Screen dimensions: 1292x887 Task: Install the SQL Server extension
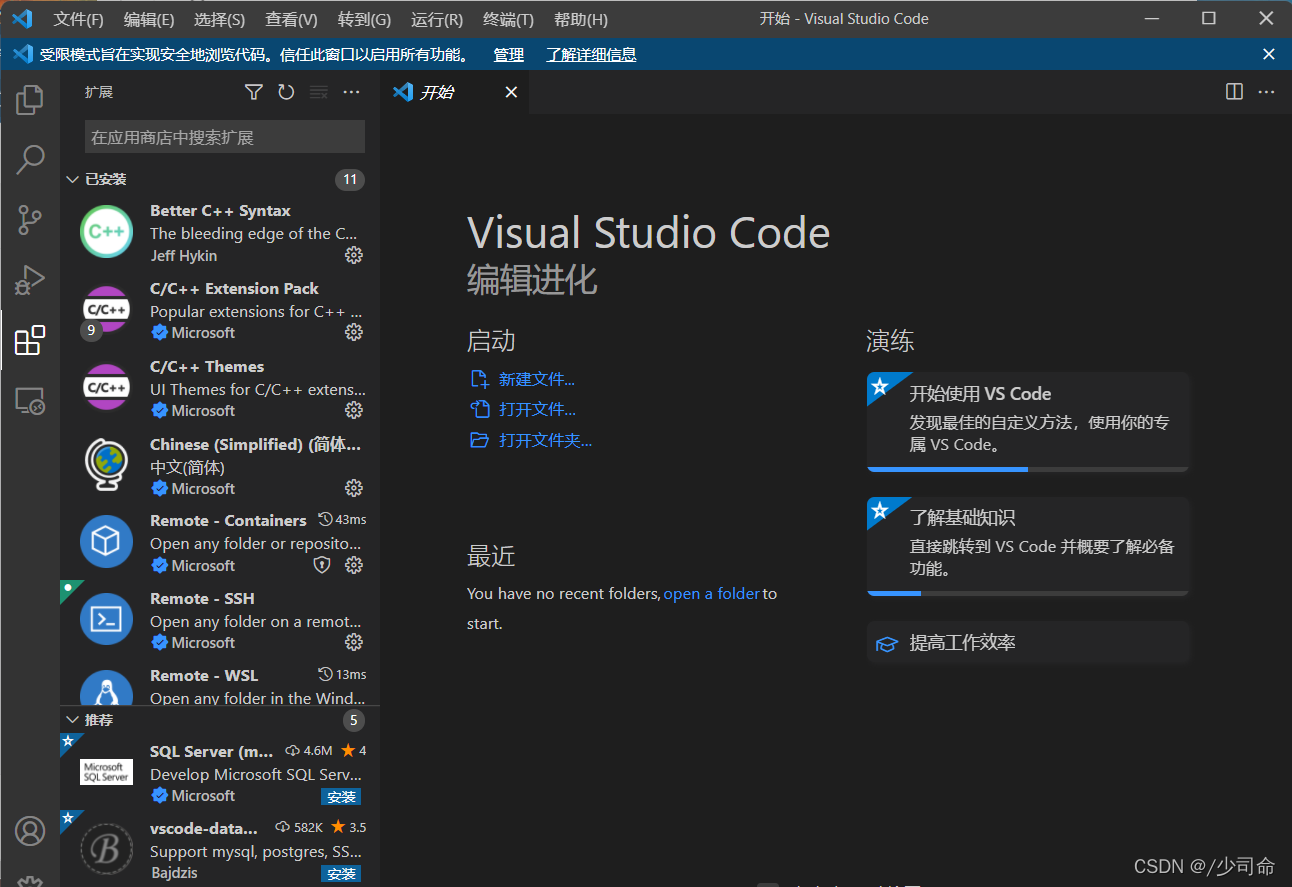point(341,797)
